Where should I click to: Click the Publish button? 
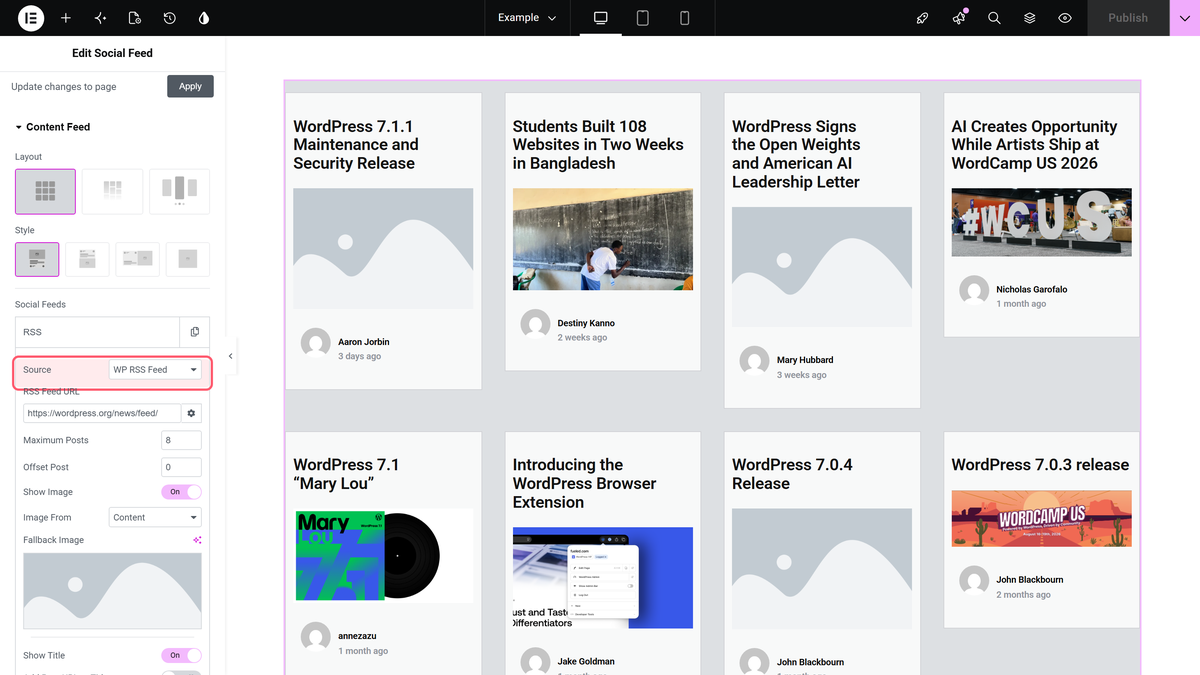pyautogui.click(x=1128, y=18)
